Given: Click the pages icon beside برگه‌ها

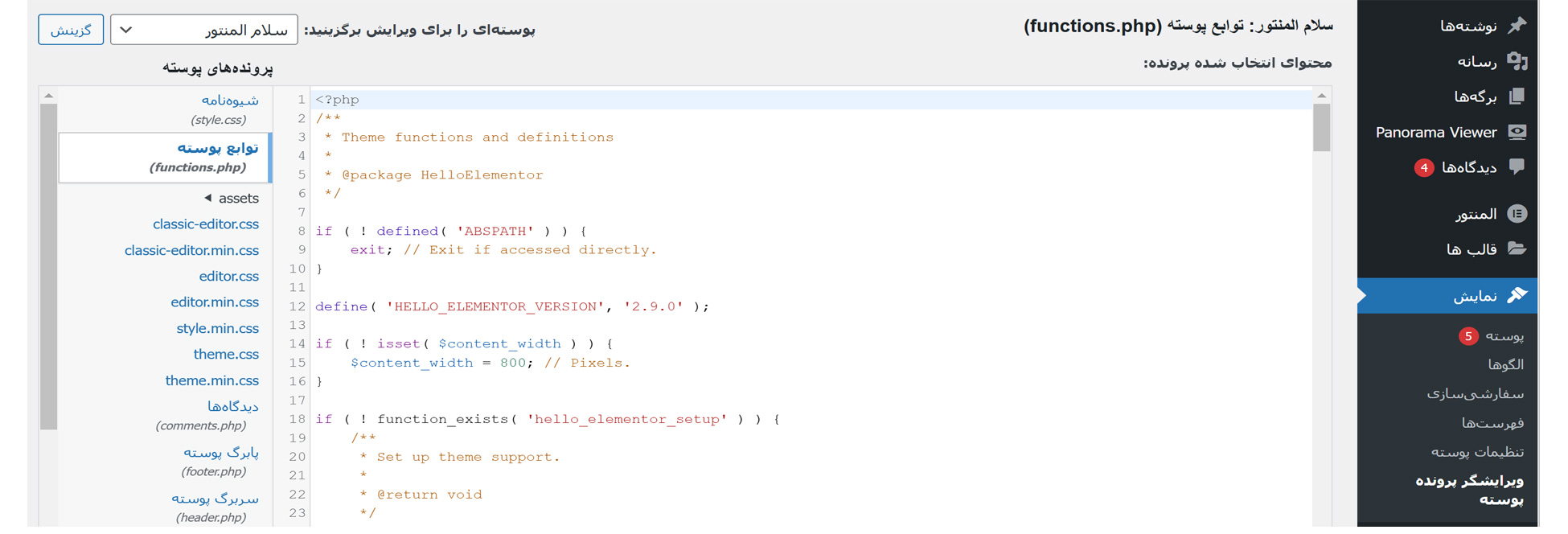Looking at the screenshot, I should tap(1517, 97).
